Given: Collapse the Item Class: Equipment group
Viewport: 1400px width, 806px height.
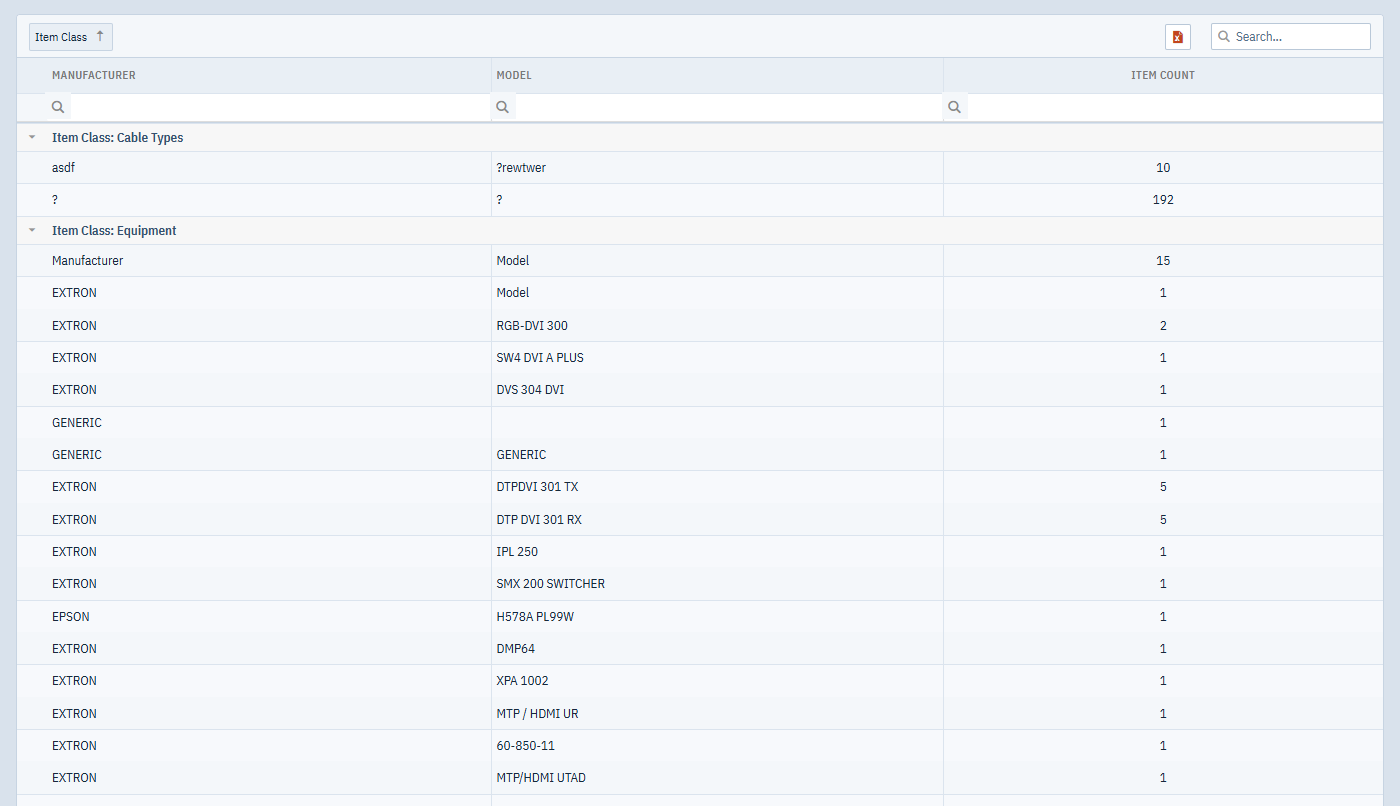Looking at the screenshot, I should (32, 231).
